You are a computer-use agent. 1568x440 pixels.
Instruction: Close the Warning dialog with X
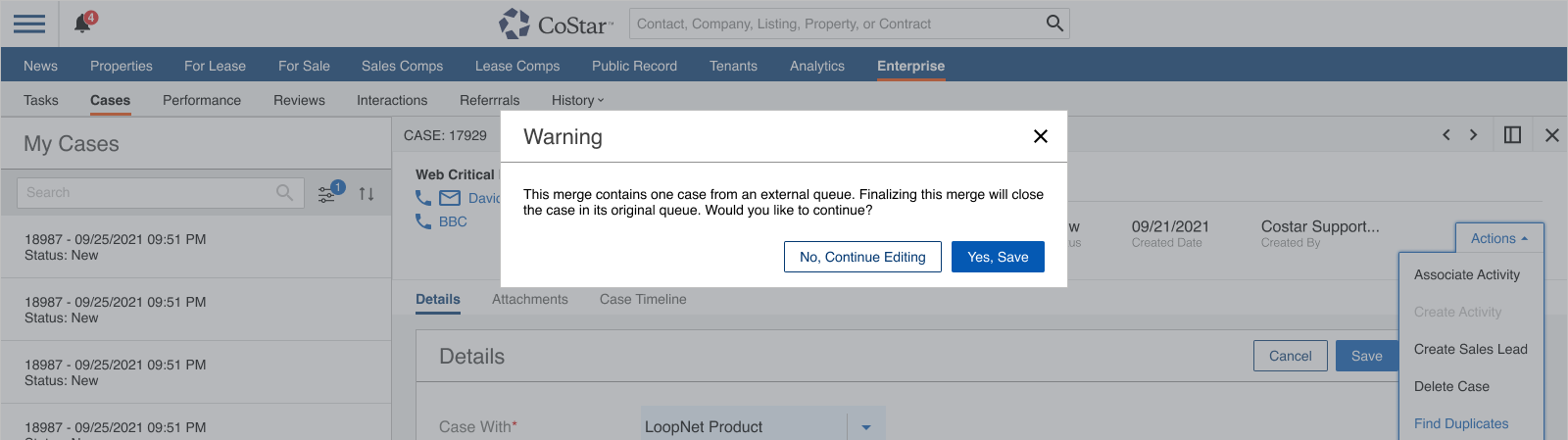click(x=1041, y=136)
